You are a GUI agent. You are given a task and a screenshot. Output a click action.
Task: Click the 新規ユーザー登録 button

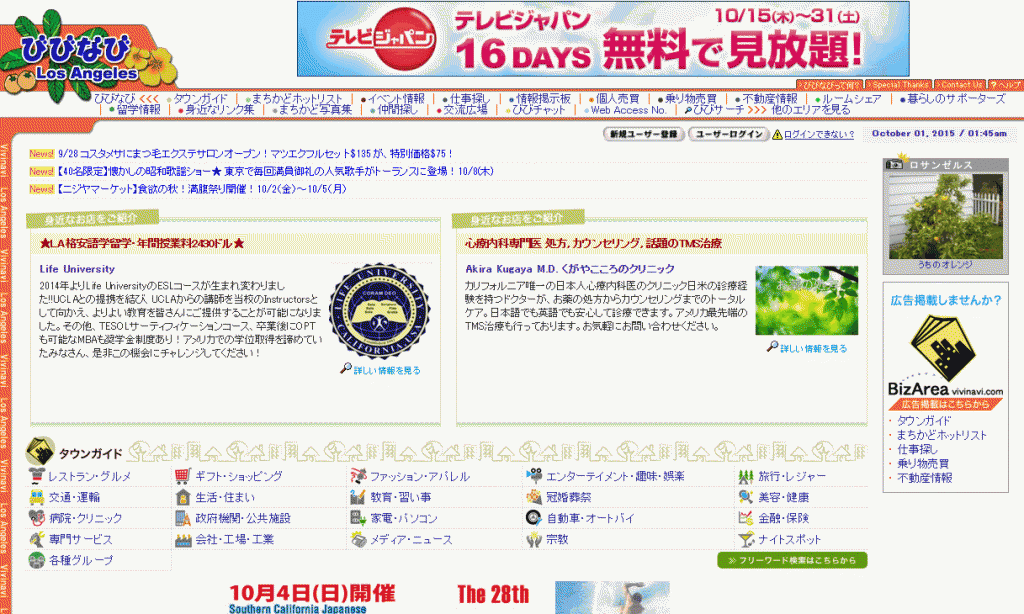pyautogui.click(x=643, y=135)
